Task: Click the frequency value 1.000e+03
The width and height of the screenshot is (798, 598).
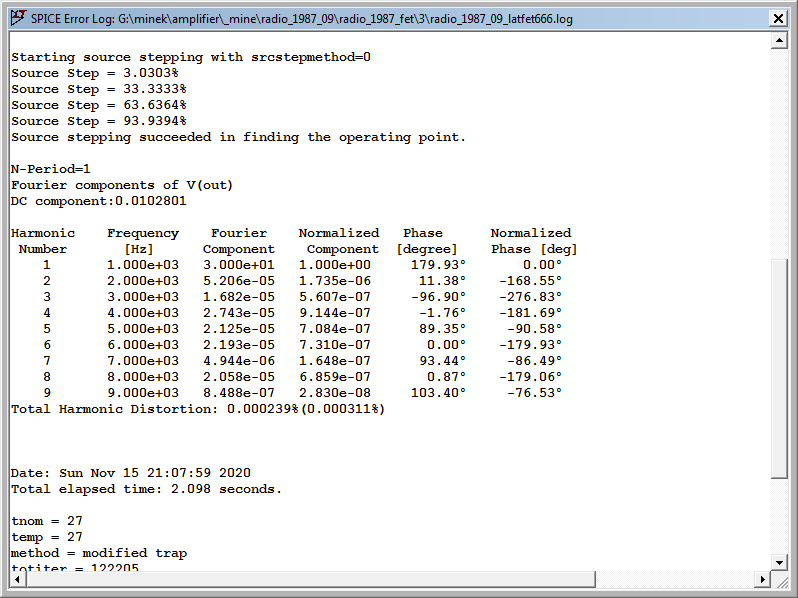Action: (143, 265)
